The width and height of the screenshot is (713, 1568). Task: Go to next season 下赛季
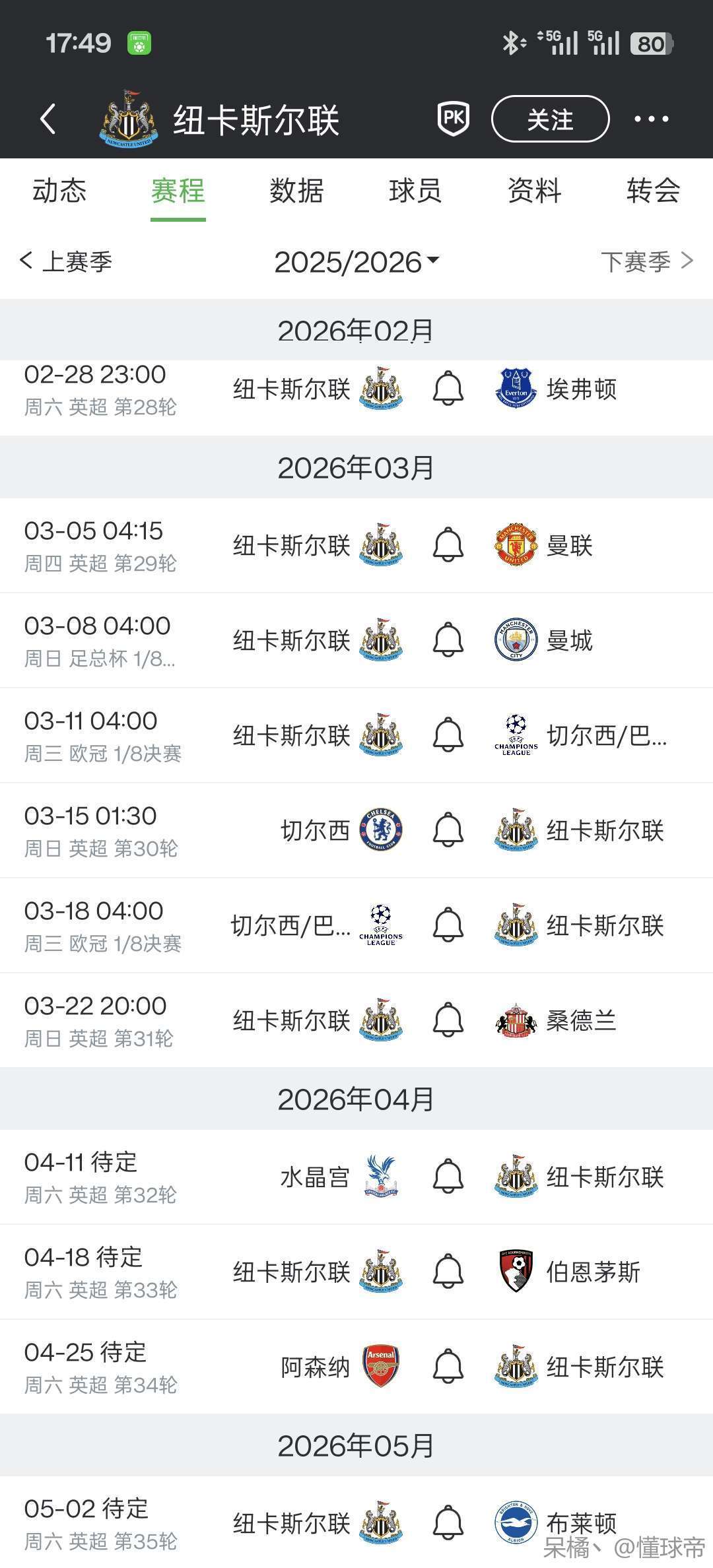646,262
